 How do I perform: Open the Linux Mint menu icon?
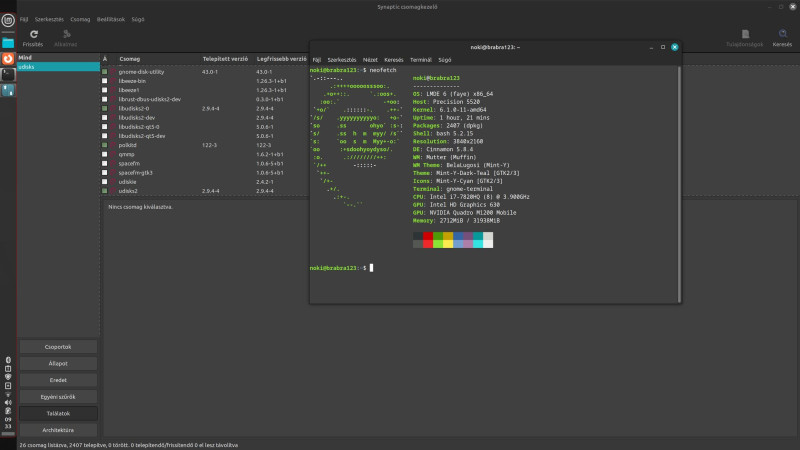[8, 20]
